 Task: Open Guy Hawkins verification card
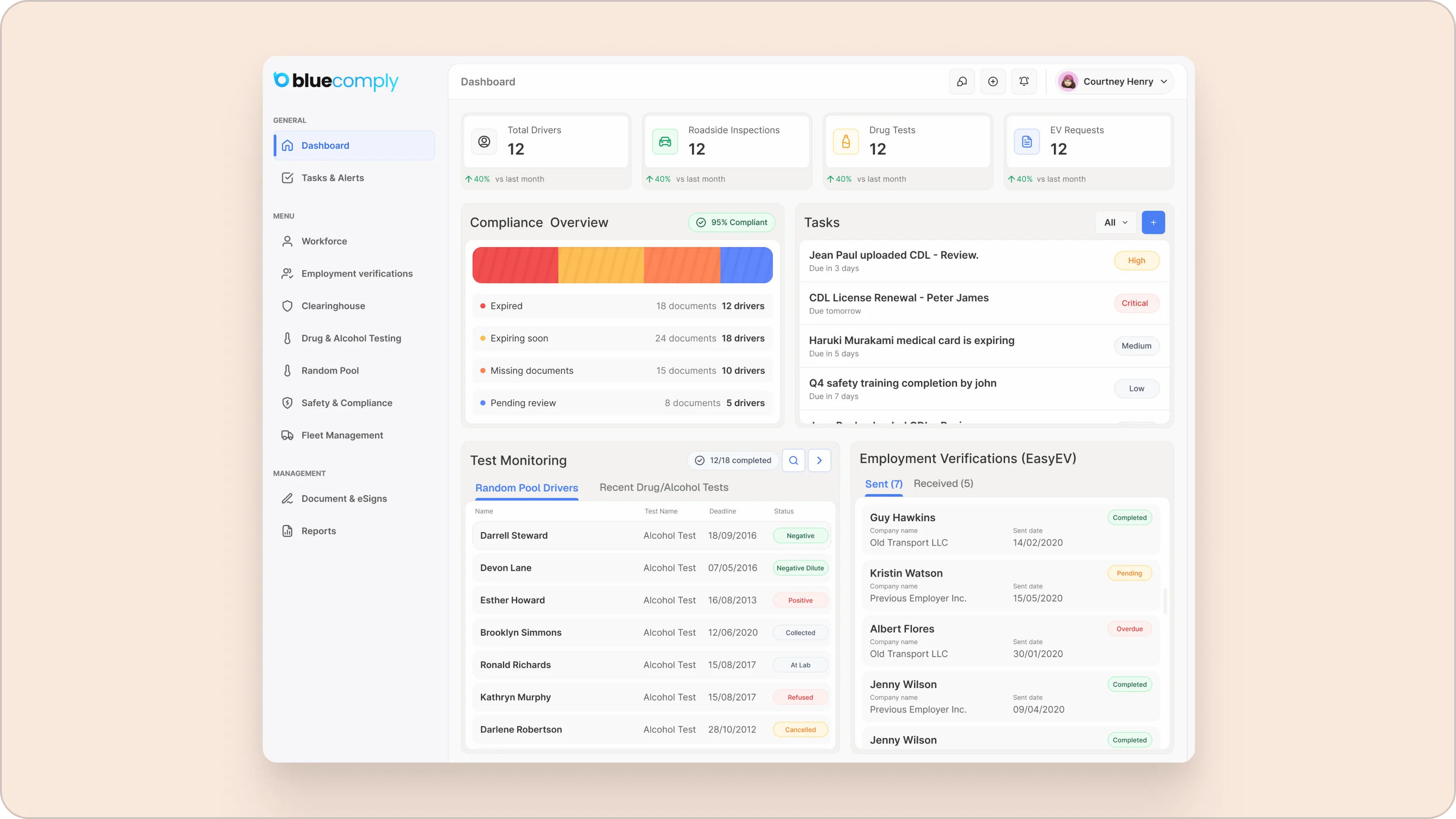1011,530
